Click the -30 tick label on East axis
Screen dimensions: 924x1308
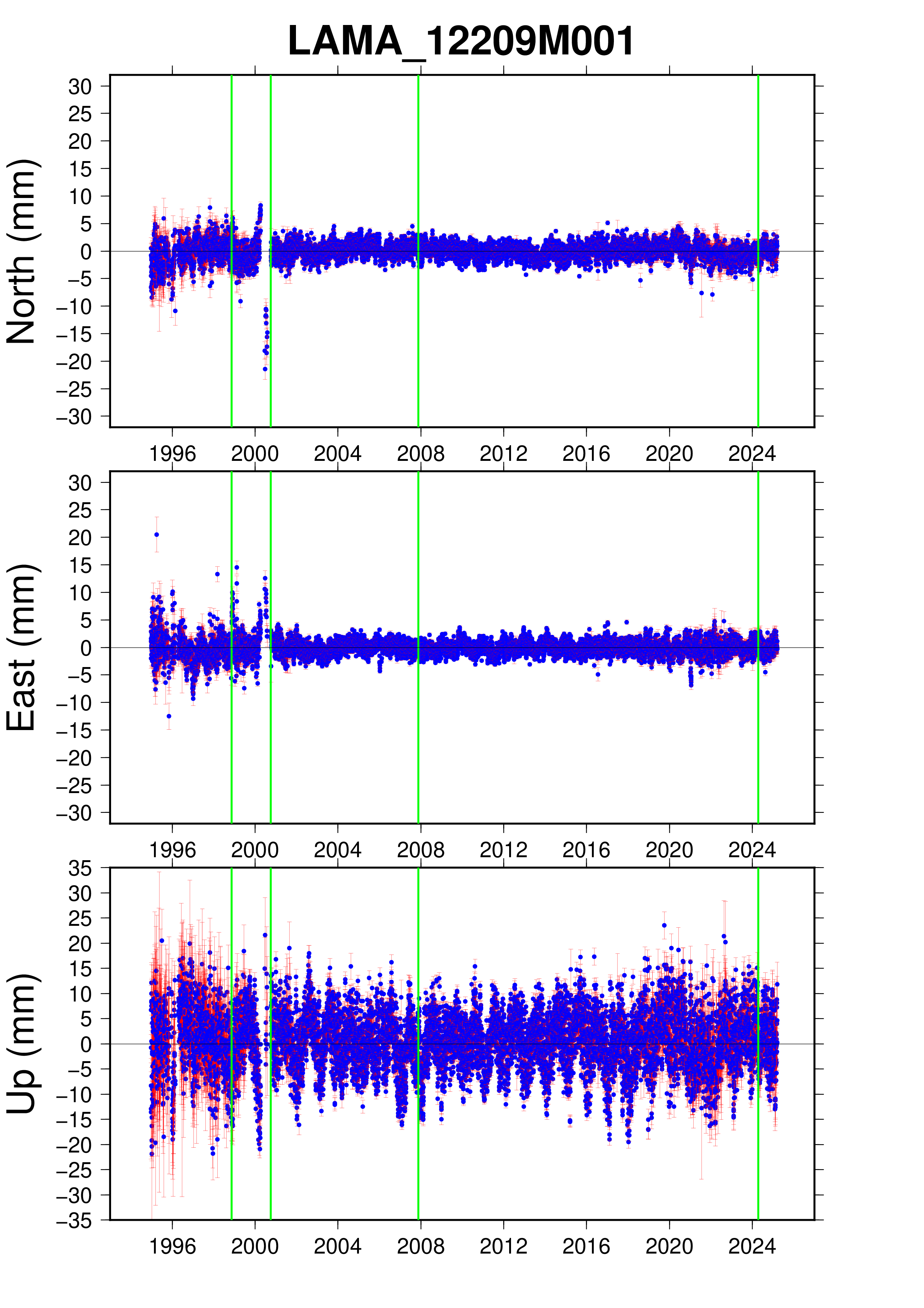click(75, 813)
